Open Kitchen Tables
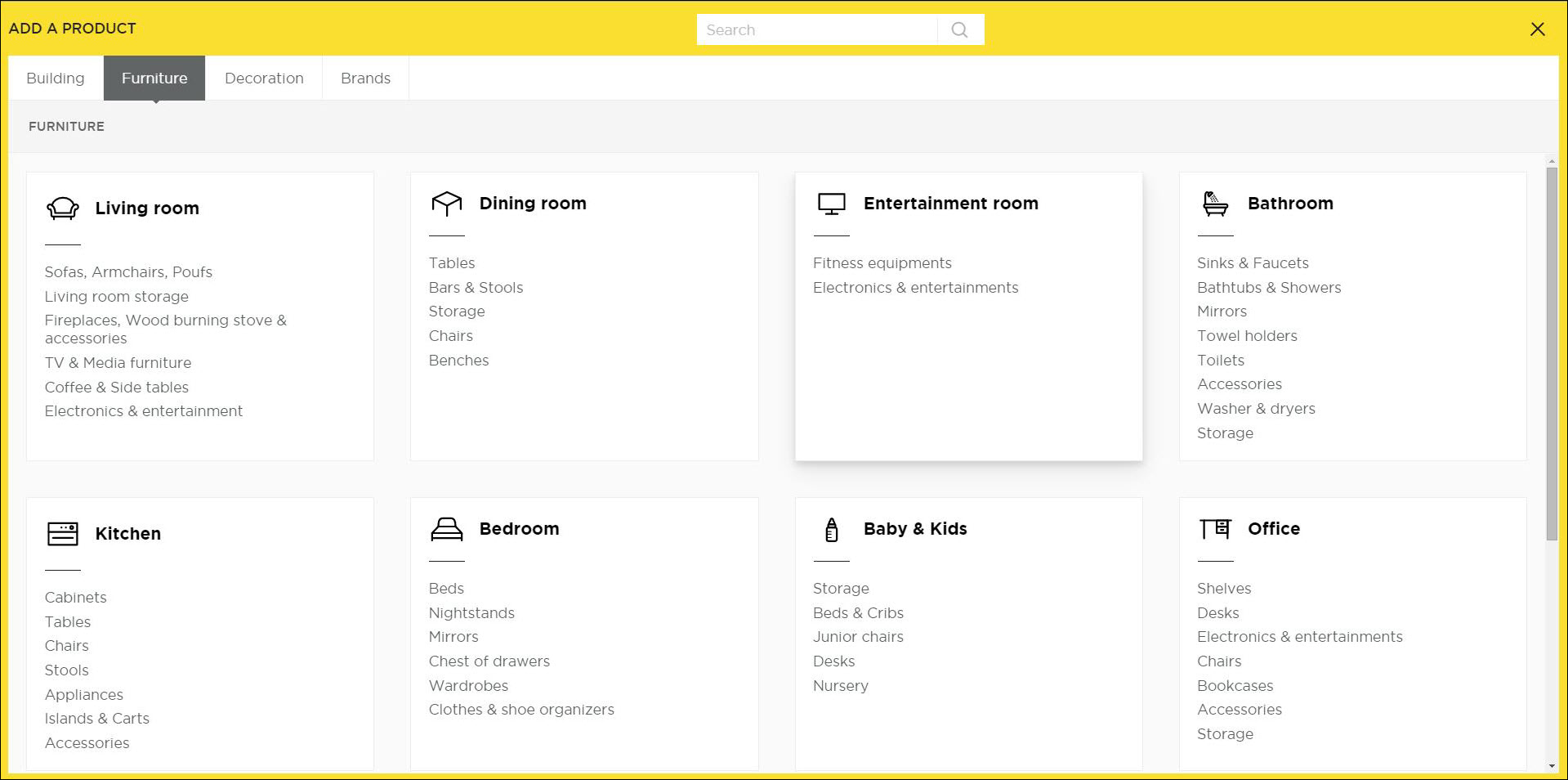This screenshot has width=1568, height=780. point(68,622)
